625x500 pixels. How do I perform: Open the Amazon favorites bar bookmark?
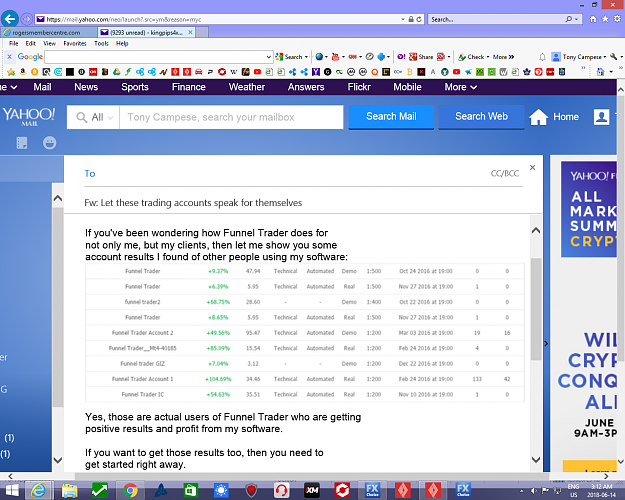[x=23, y=72]
